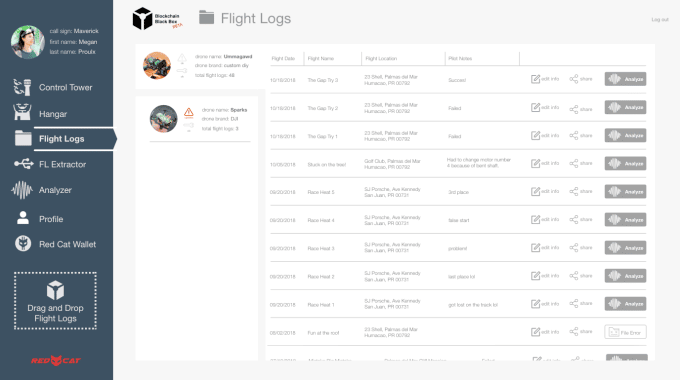This screenshot has width=680, height=380.
Task: Open the Analyzer page
Action: [x=55, y=190]
